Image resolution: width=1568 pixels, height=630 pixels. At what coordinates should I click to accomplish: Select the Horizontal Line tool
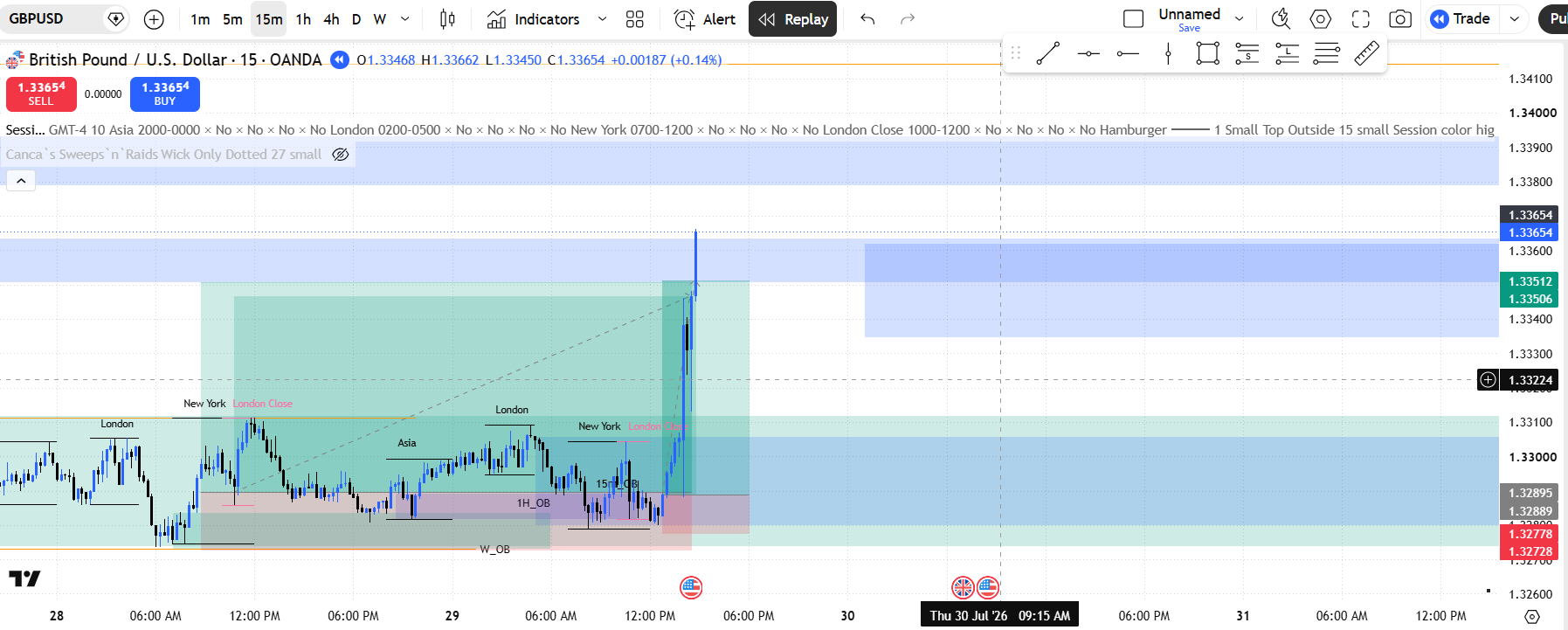[x=1088, y=53]
